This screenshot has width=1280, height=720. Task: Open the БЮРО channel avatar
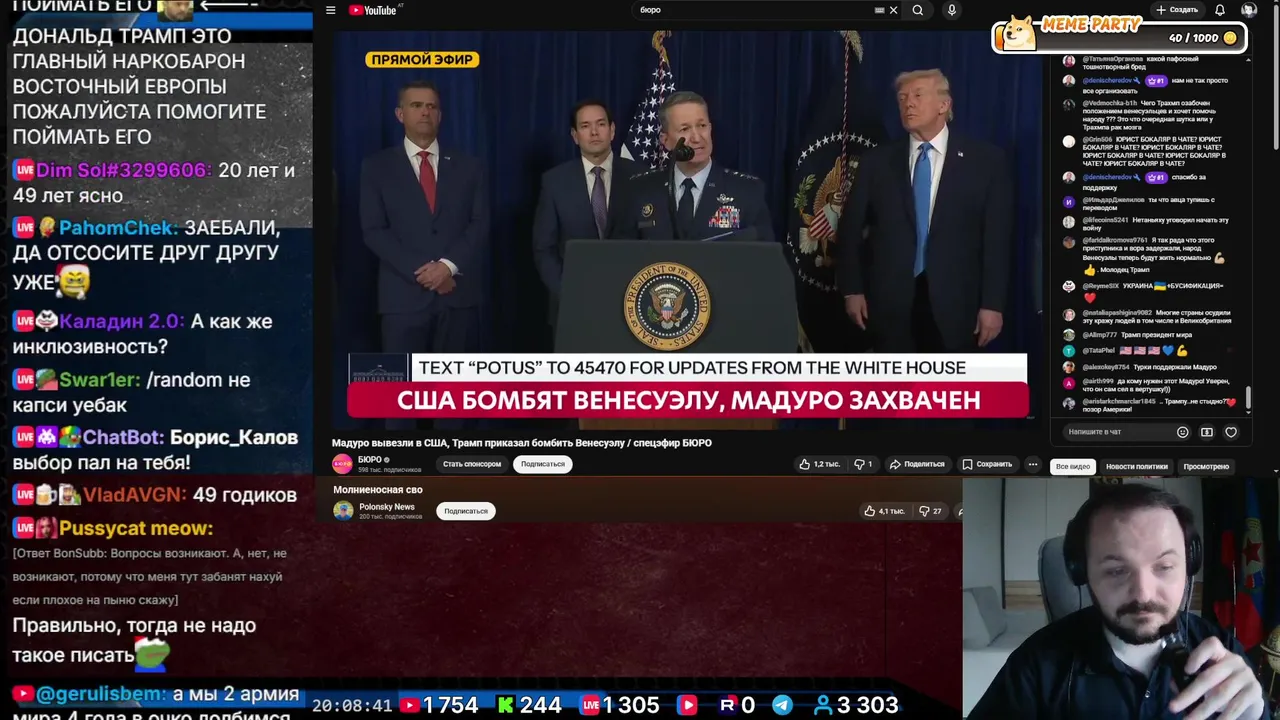coord(342,464)
